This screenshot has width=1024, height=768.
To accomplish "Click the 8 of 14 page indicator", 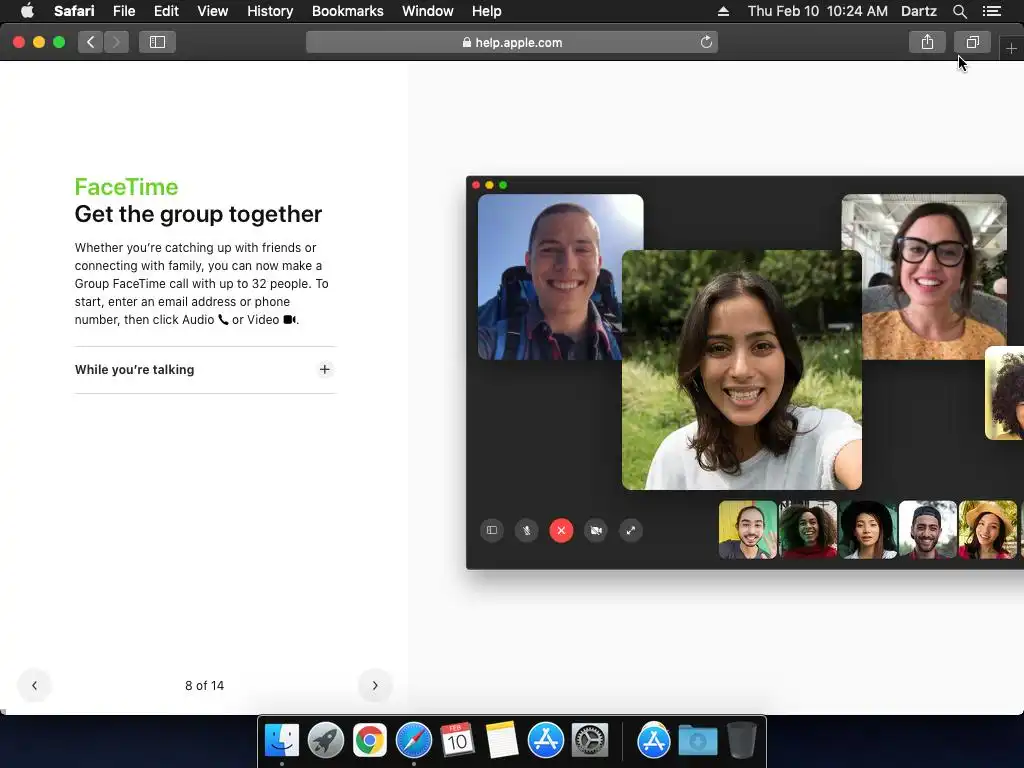I will [204, 686].
